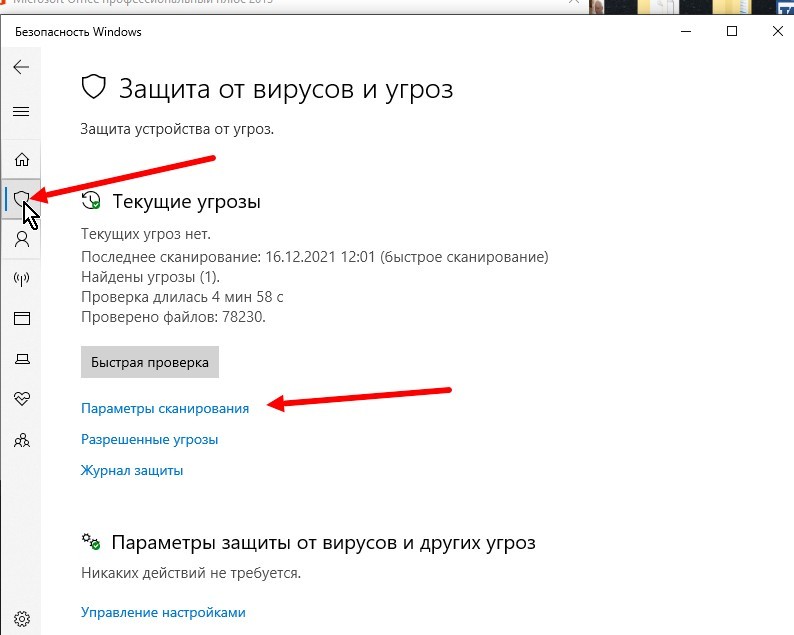Open Device performance & health heart icon
794x635 pixels.
[22, 399]
